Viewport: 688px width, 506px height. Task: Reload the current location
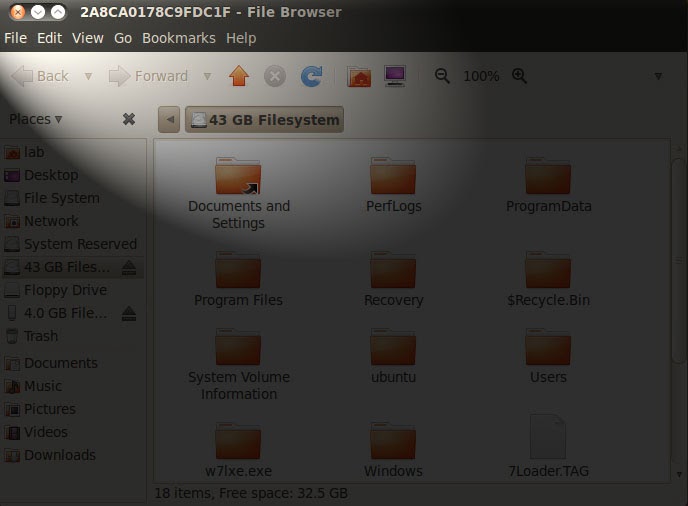312,76
